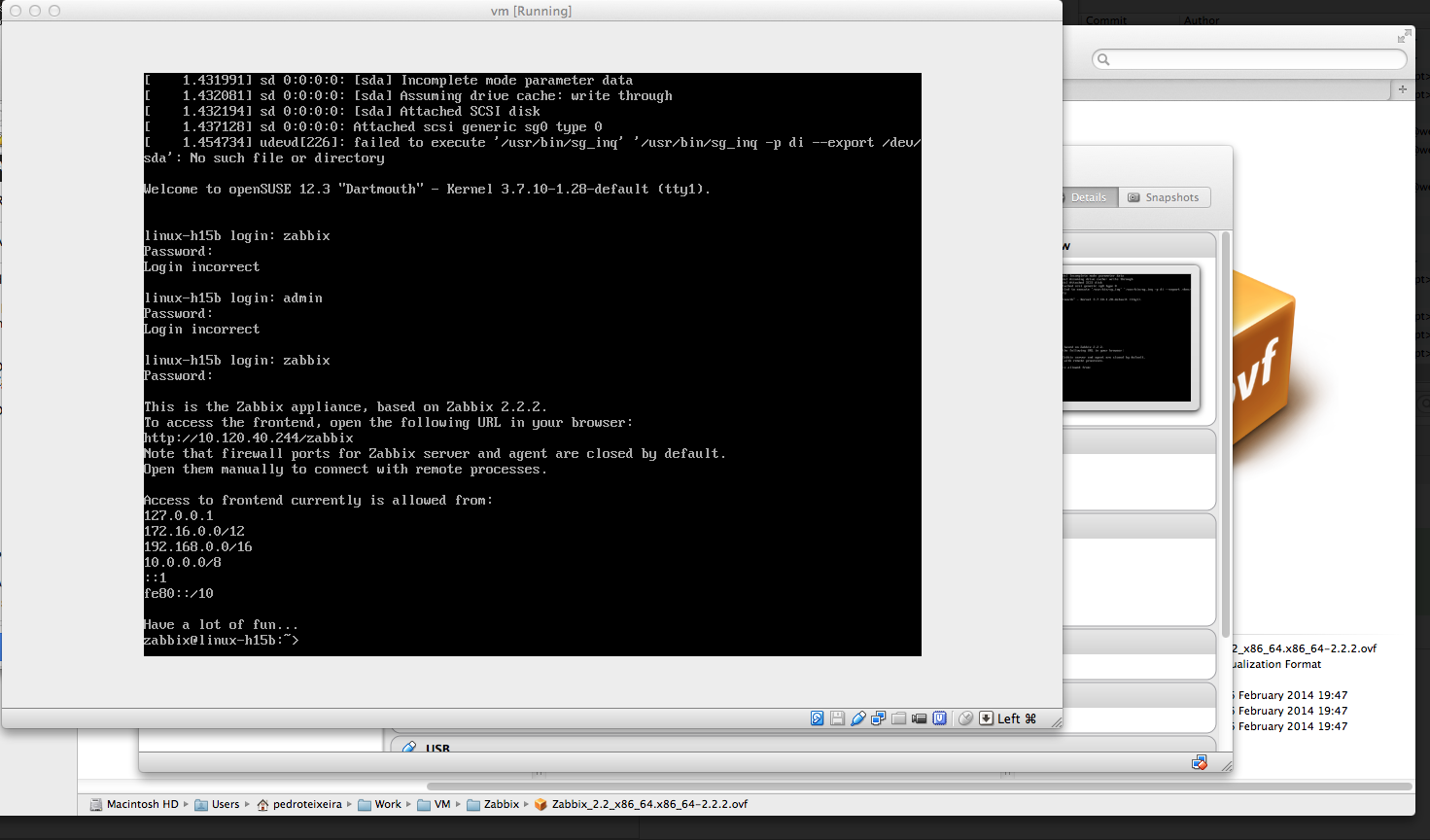Click the first February 2014 19:47 date
This screenshot has height=840, width=1430.
1290,695
